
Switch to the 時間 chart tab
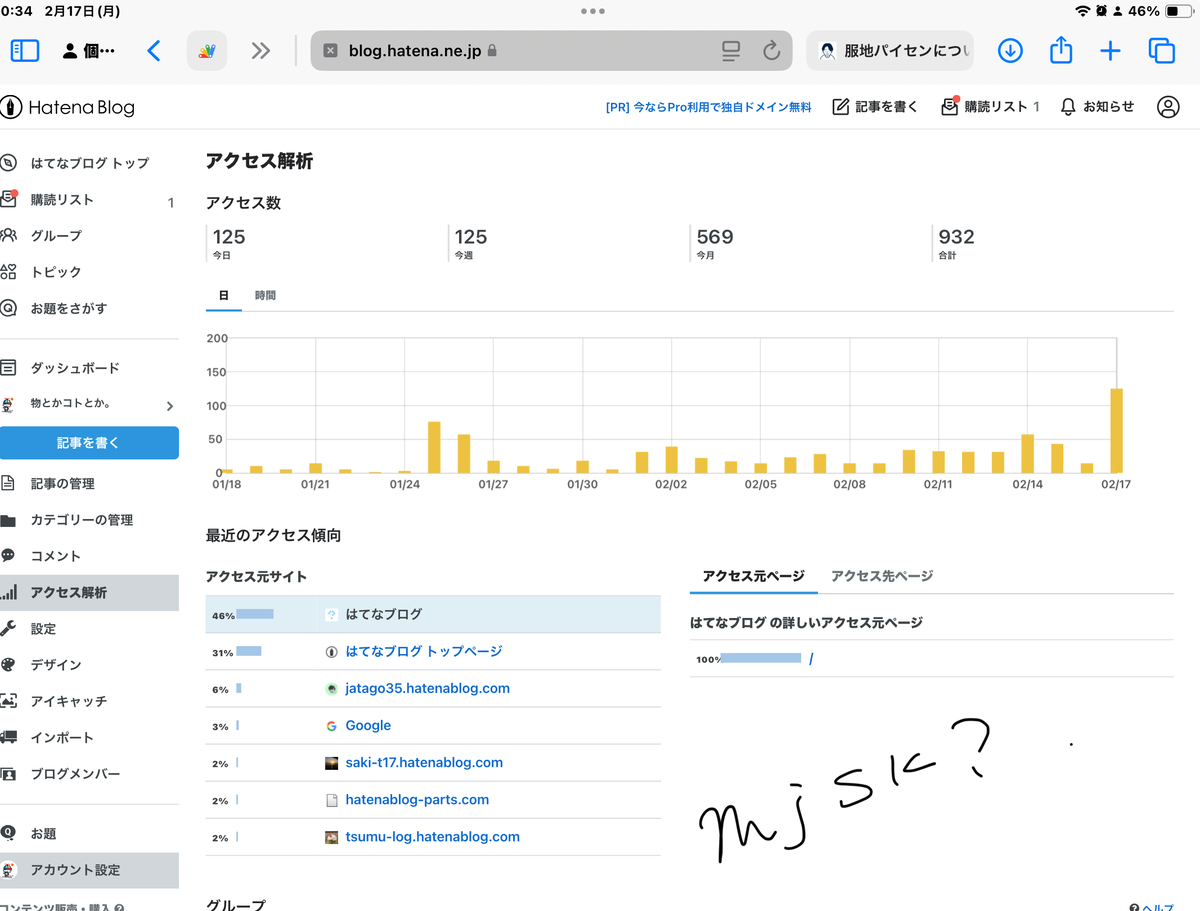[x=265, y=296]
